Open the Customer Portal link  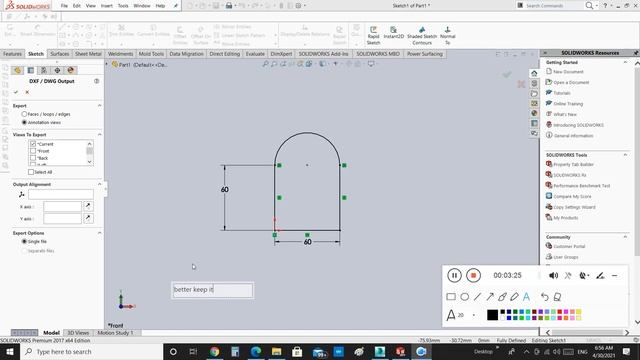click(x=569, y=247)
